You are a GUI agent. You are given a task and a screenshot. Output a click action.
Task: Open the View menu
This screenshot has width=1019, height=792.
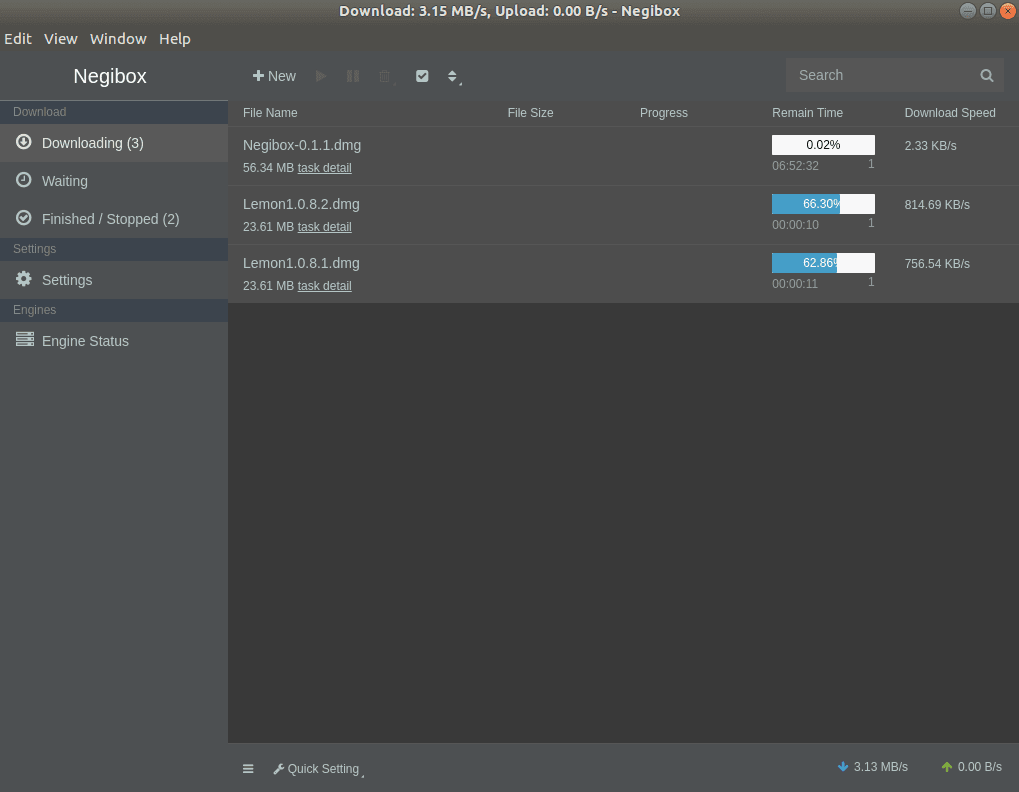(x=60, y=39)
